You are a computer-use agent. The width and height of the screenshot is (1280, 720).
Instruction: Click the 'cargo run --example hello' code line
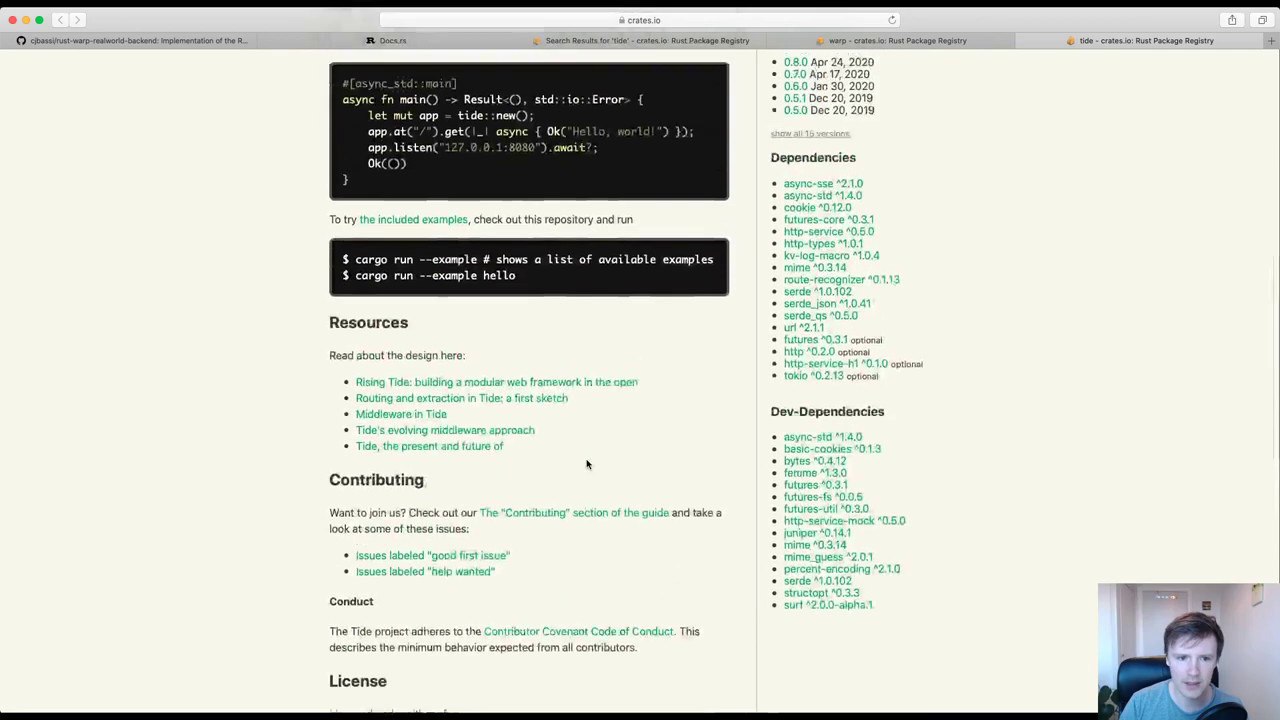[x=429, y=276]
